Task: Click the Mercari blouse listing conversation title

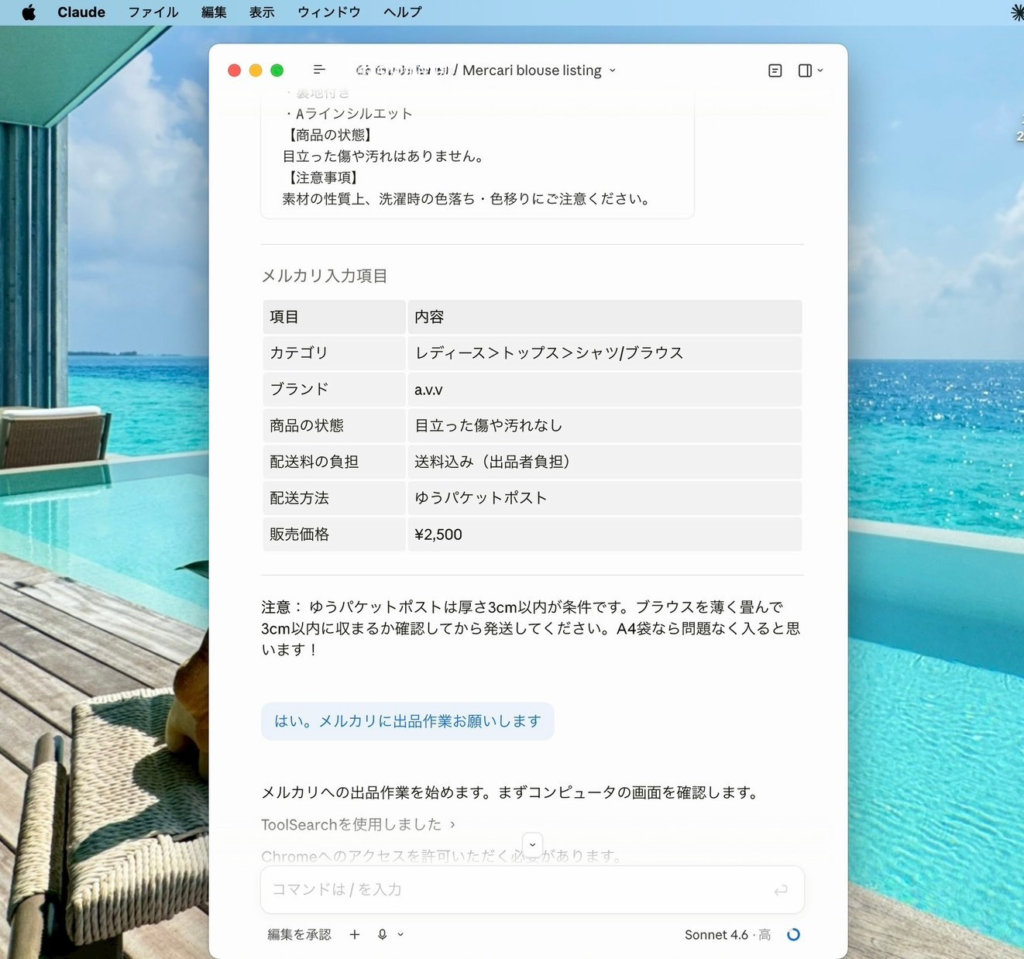Action: pyautogui.click(x=532, y=70)
